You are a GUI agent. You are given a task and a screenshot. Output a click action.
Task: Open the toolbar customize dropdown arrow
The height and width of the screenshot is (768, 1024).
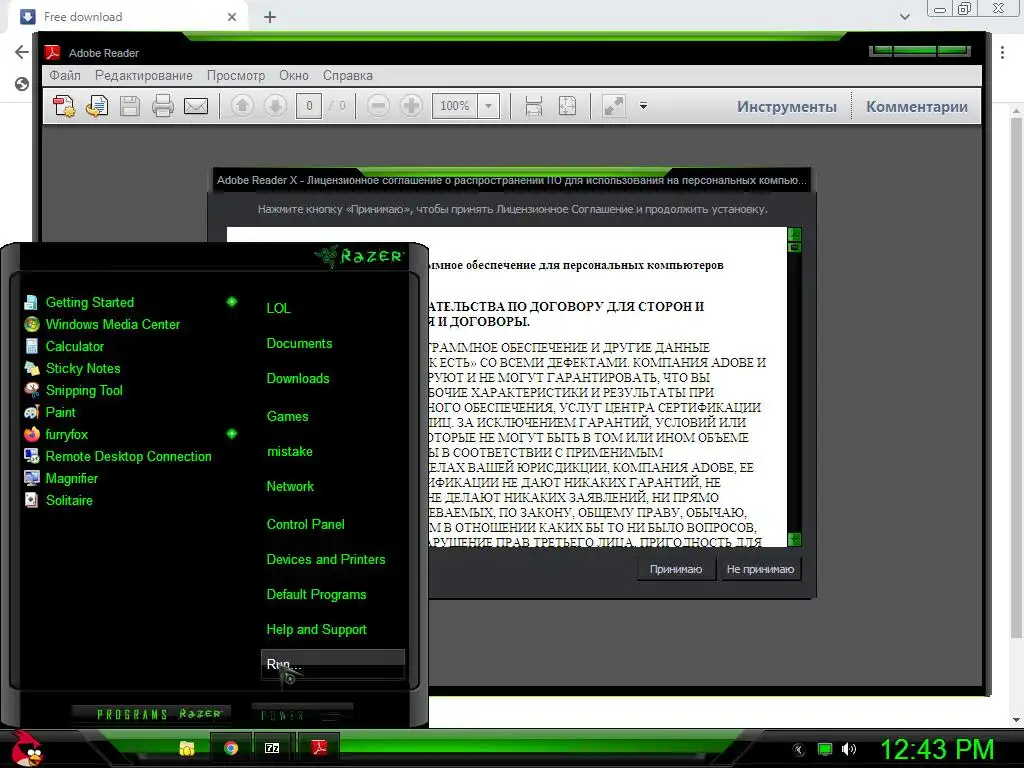point(643,106)
